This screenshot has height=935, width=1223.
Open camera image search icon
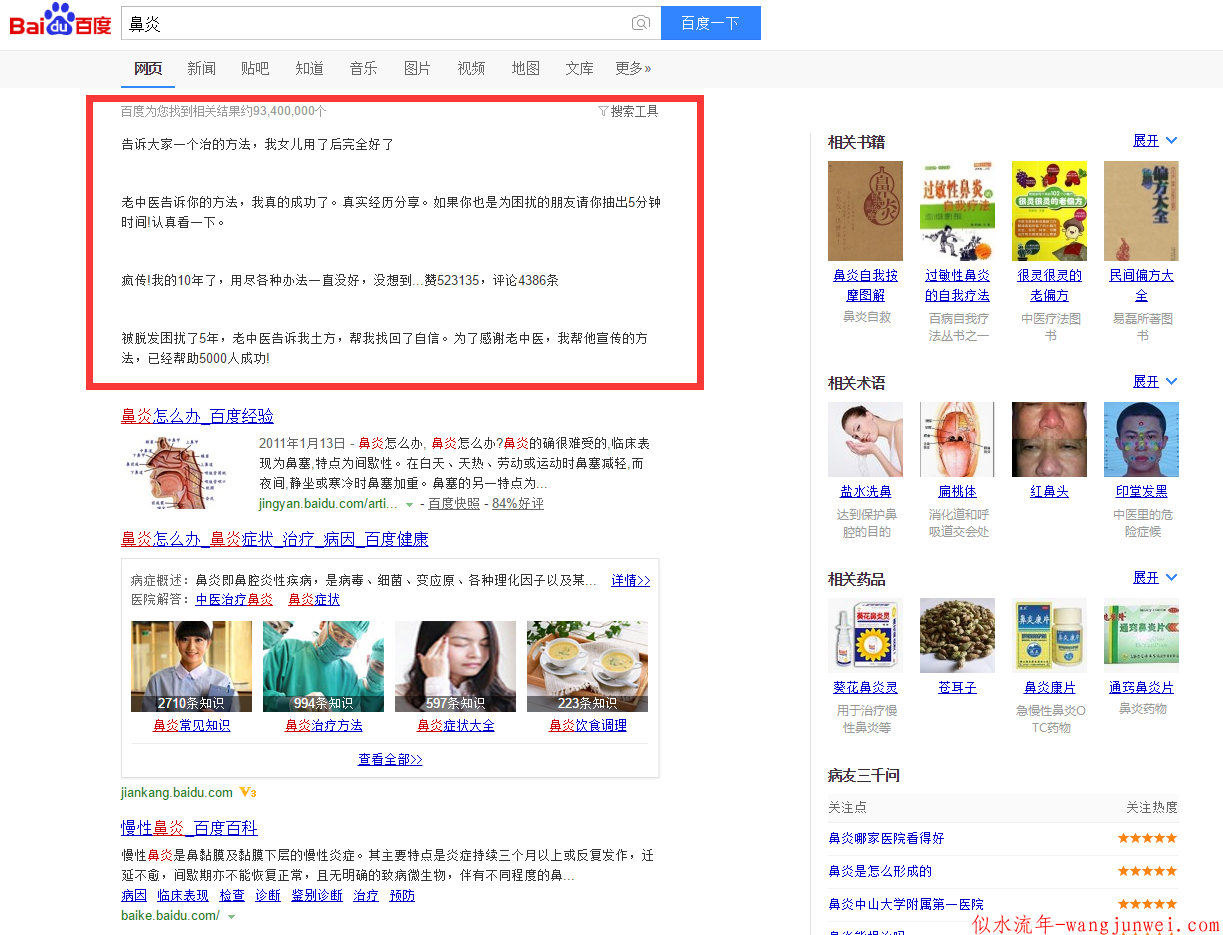click(x=641, y=23)
